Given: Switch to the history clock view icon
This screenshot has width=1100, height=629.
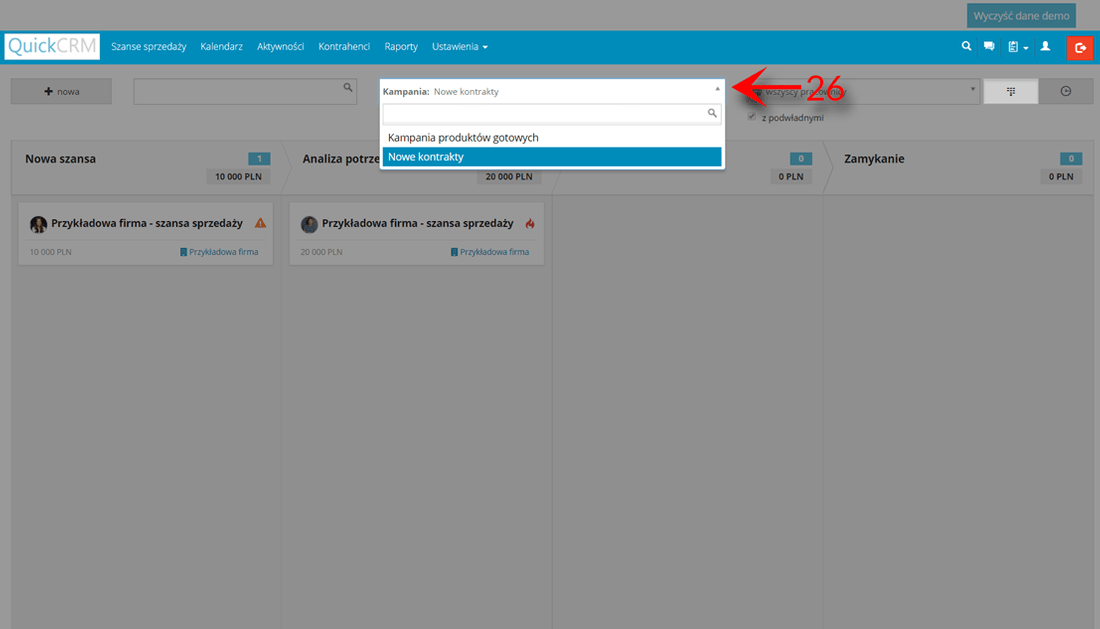Looking at the screenshot, I should [x=1065, y=90].
